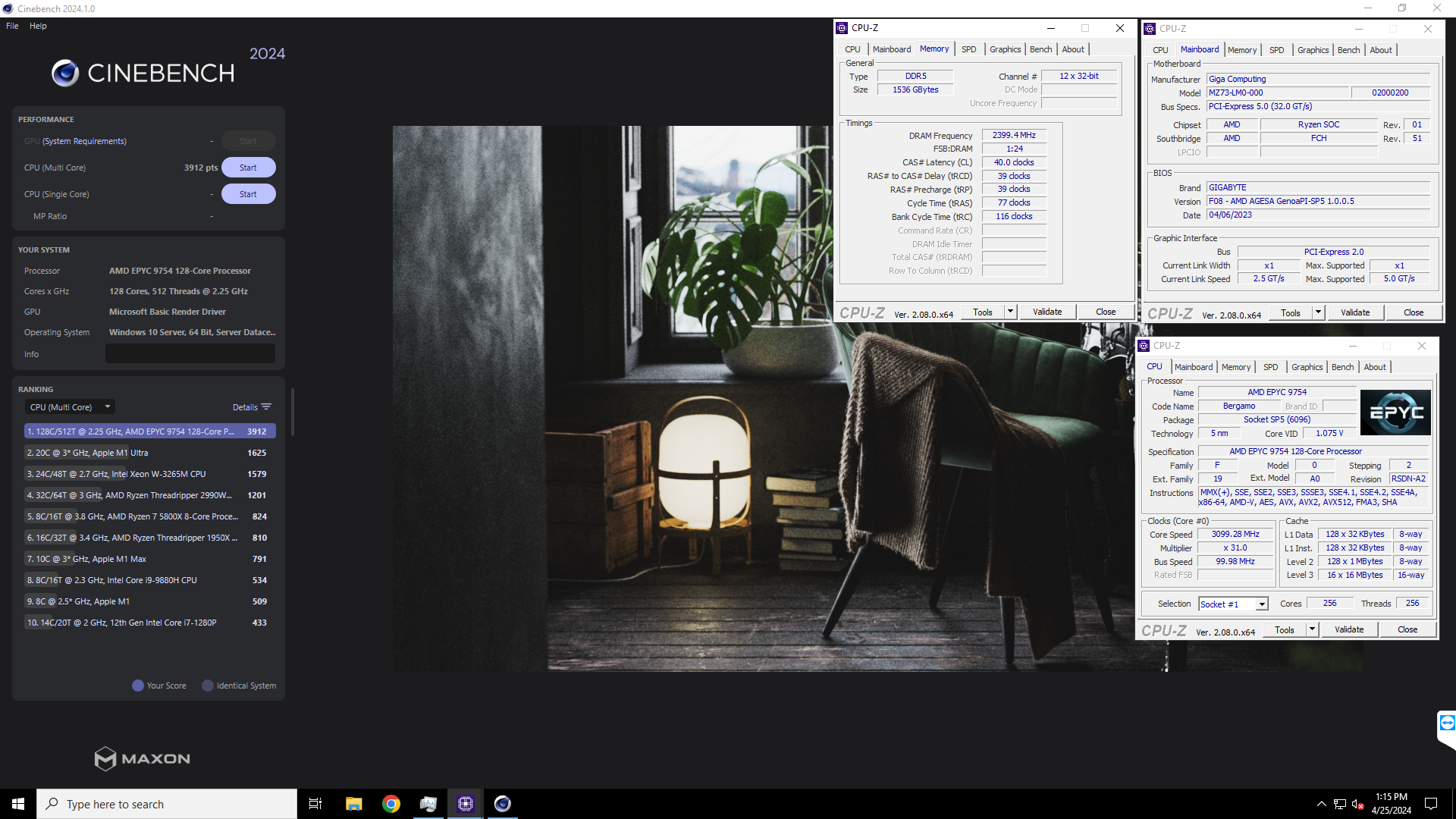
Task: Open Mainboard tab in processor CPU-Z window
Action: click(x=1194, y=367)
